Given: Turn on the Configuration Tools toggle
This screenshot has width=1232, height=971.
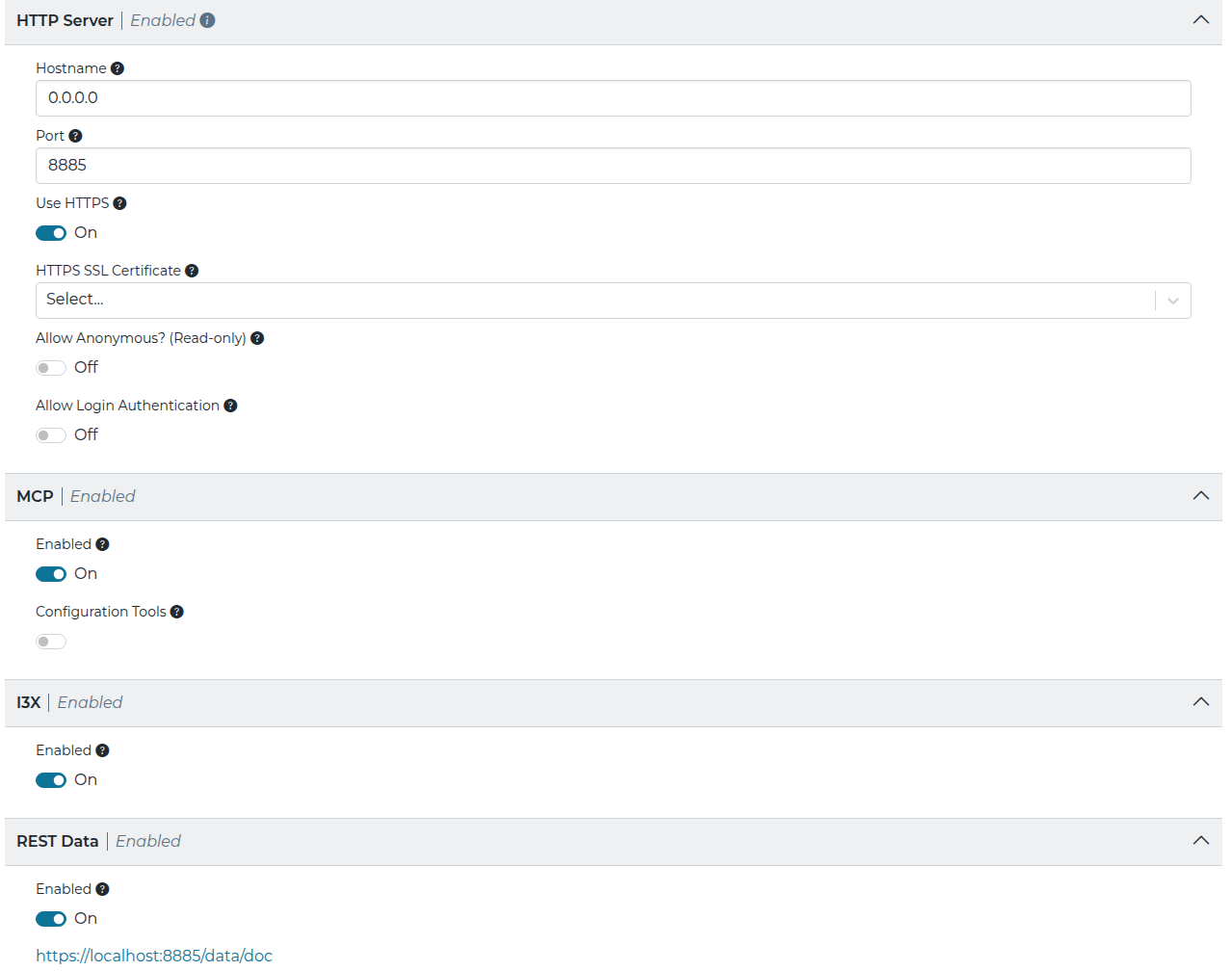Looking at the screenshot, I should tap(50, 641).
